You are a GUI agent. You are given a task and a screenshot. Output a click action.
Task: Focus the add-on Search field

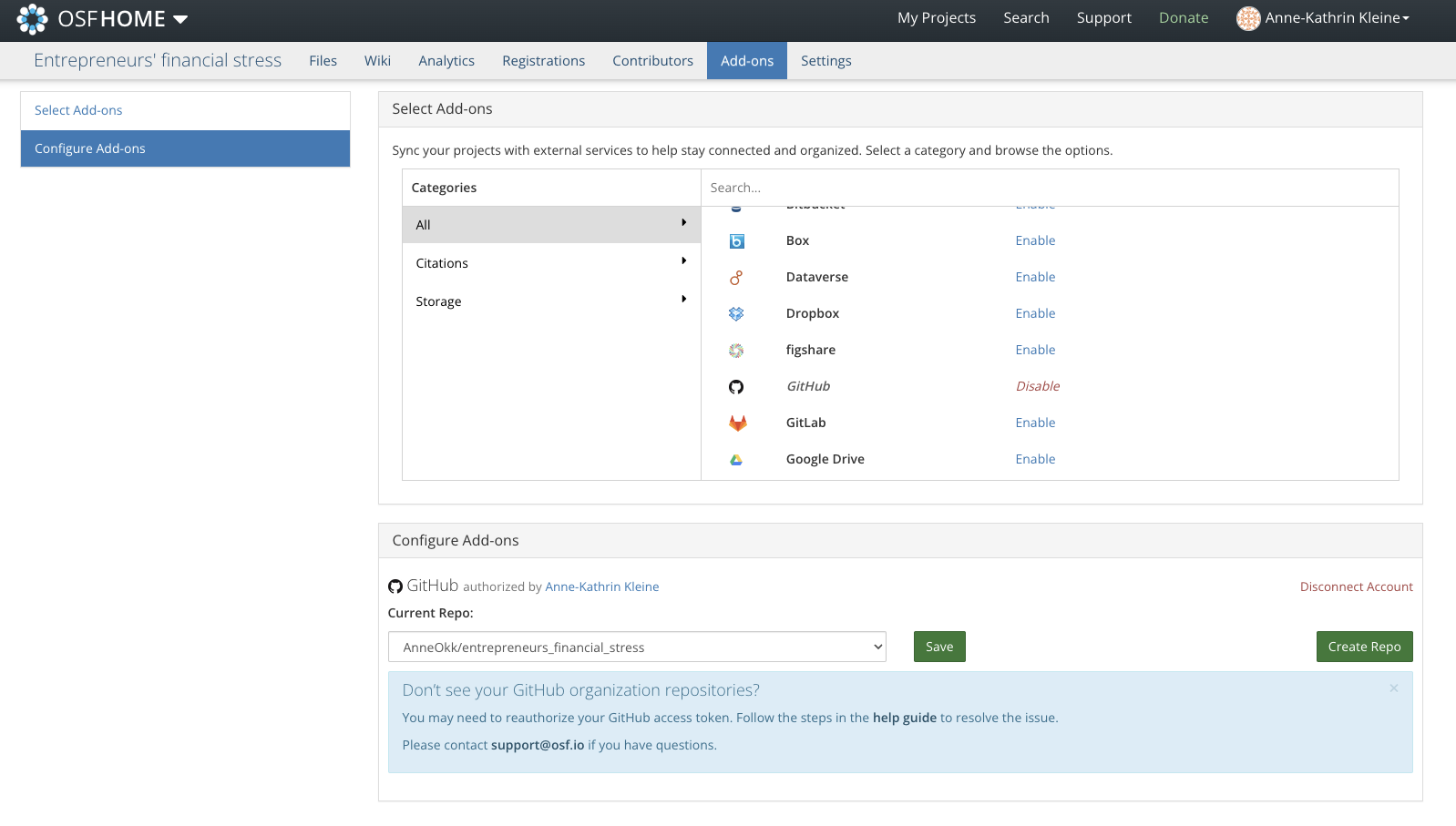point(1048,188)
